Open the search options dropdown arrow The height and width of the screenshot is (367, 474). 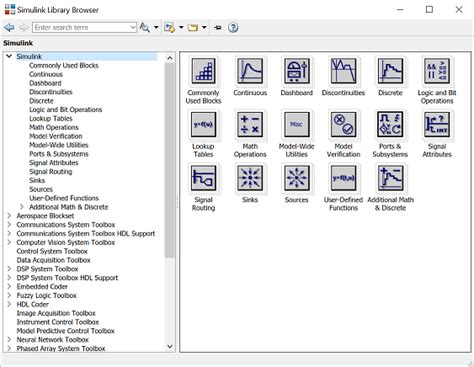tap(156, 27)
